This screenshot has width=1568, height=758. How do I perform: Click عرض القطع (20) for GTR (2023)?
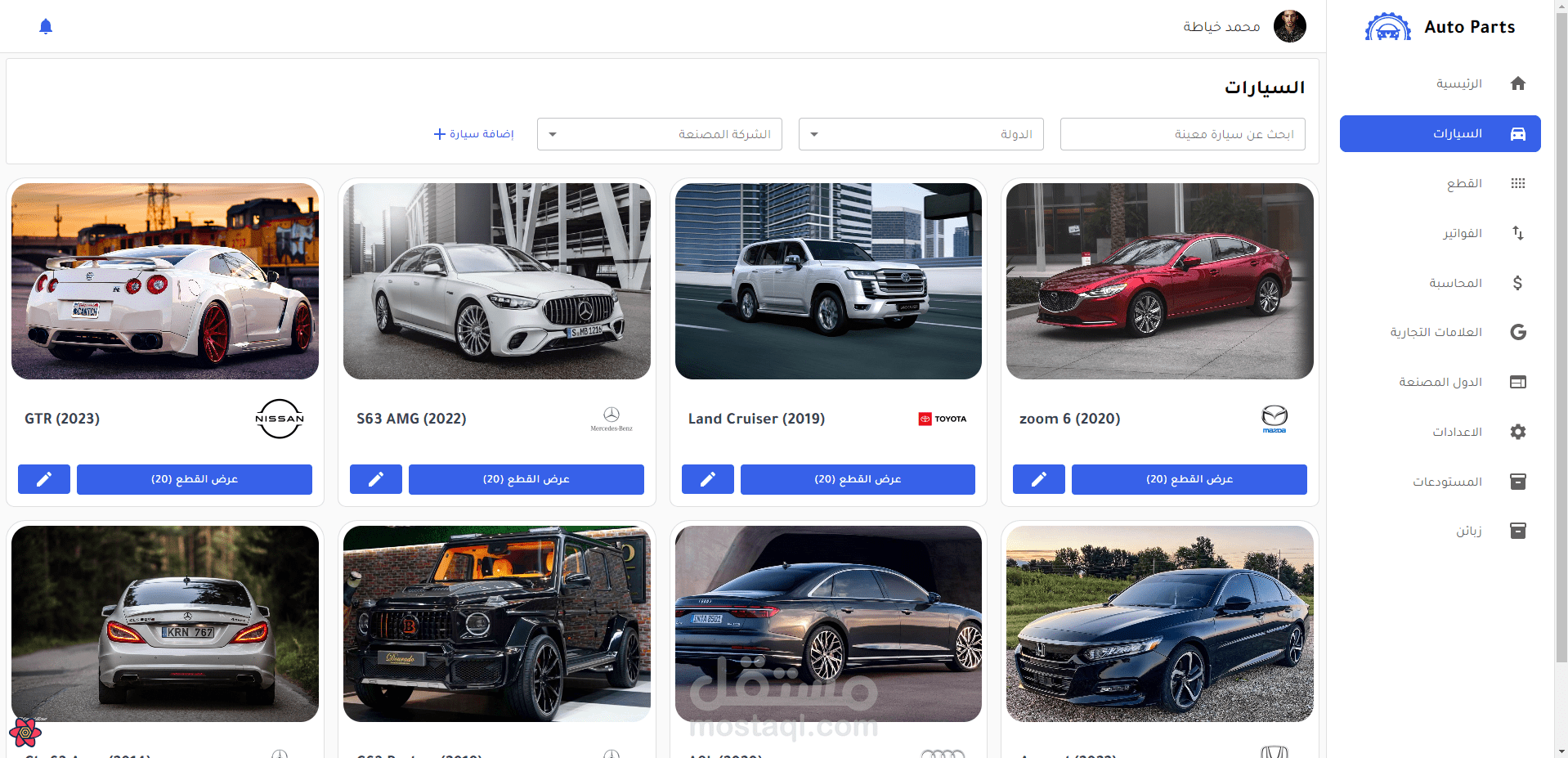[195, 479]
